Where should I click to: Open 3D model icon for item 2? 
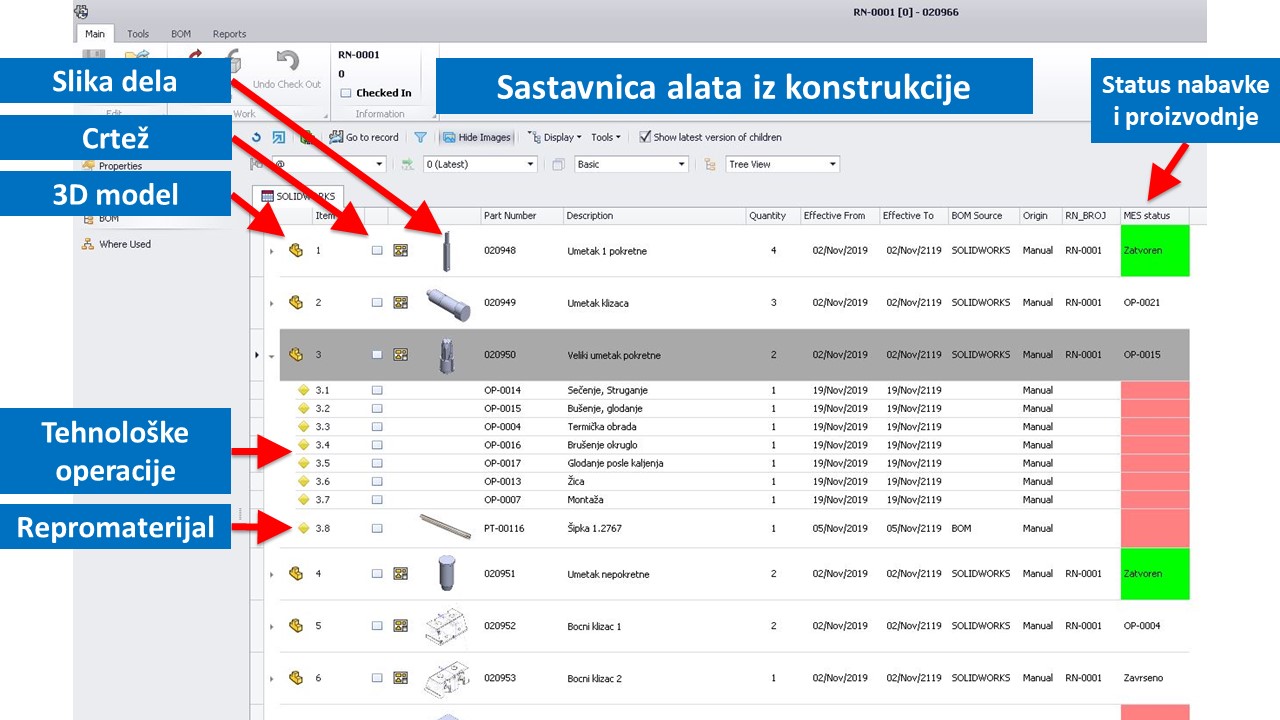coord(296,302)
